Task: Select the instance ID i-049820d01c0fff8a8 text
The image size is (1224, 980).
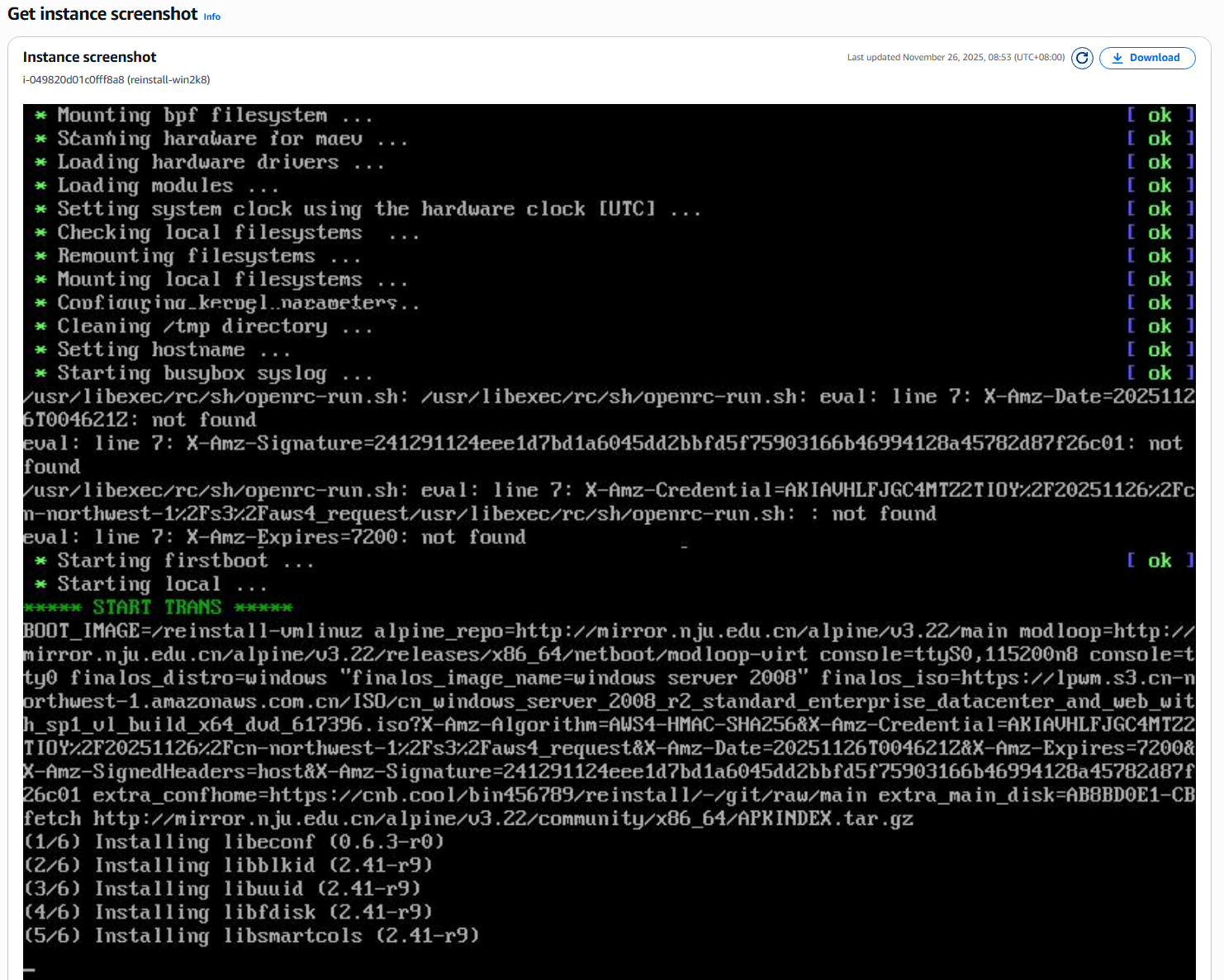Action: (74, 80)
